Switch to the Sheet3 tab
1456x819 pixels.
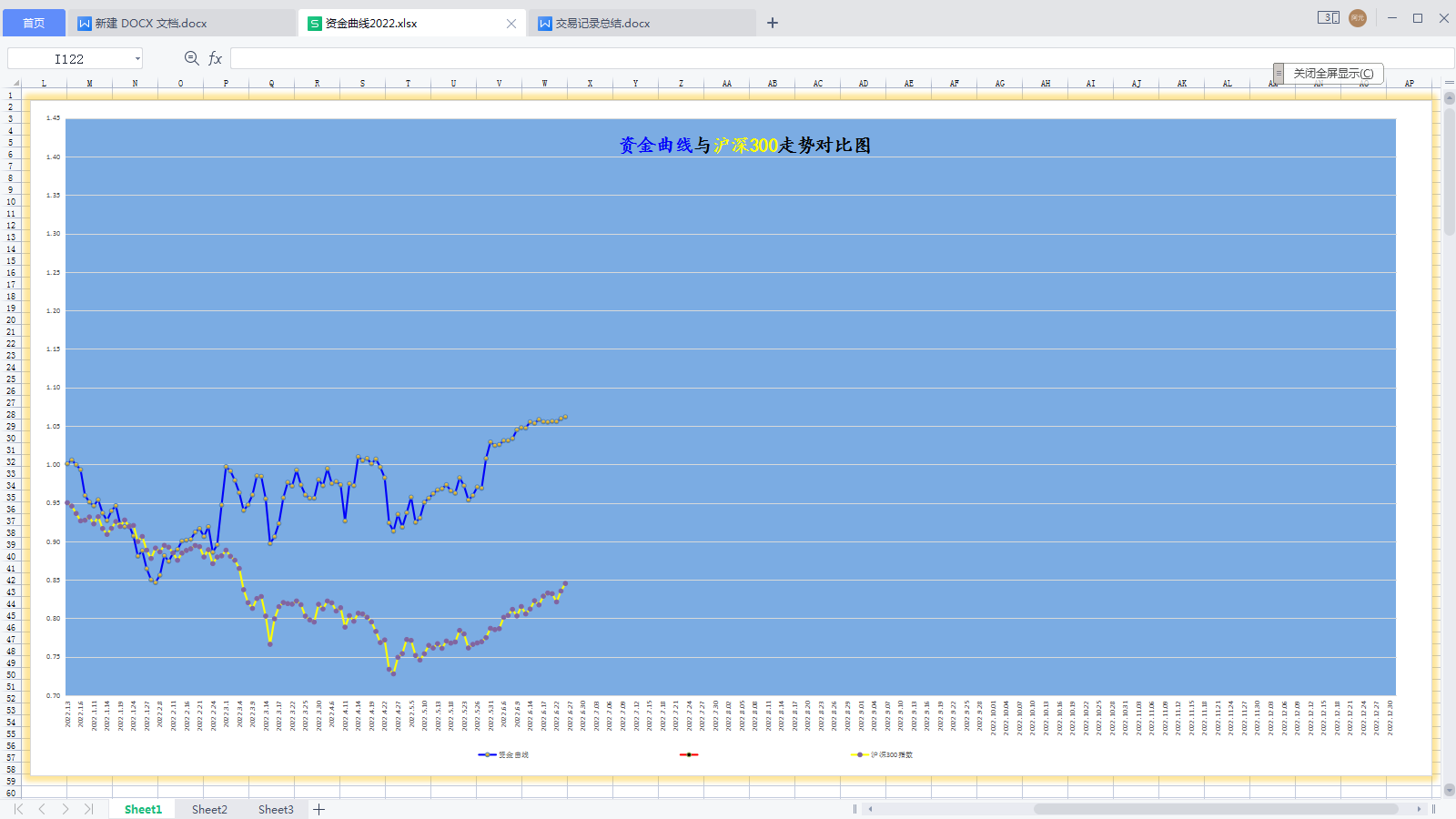275,808
